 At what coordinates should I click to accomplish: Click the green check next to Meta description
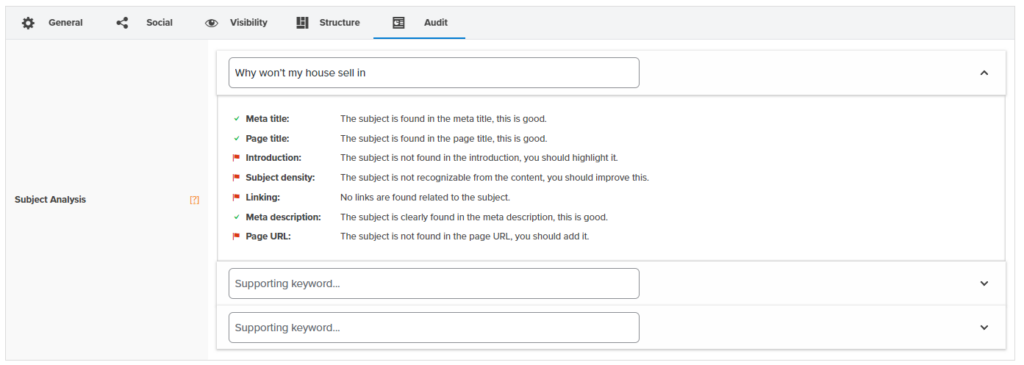tap(236, 217)
